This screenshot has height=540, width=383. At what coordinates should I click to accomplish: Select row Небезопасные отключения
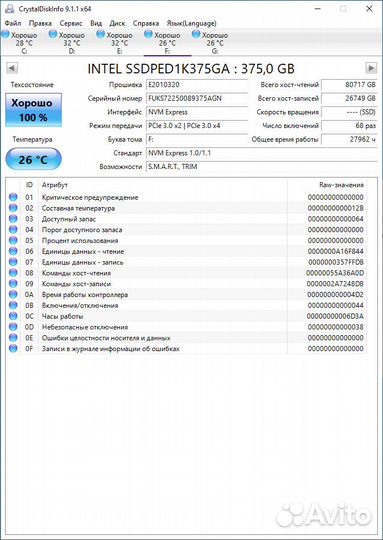tap(187, 327)
